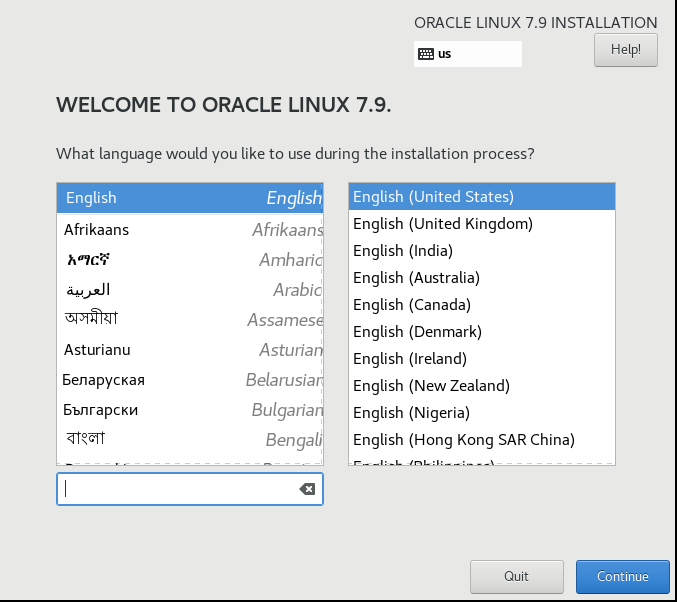Choose the Amharic language row
The image size is (677, 602).
(190, 260)
